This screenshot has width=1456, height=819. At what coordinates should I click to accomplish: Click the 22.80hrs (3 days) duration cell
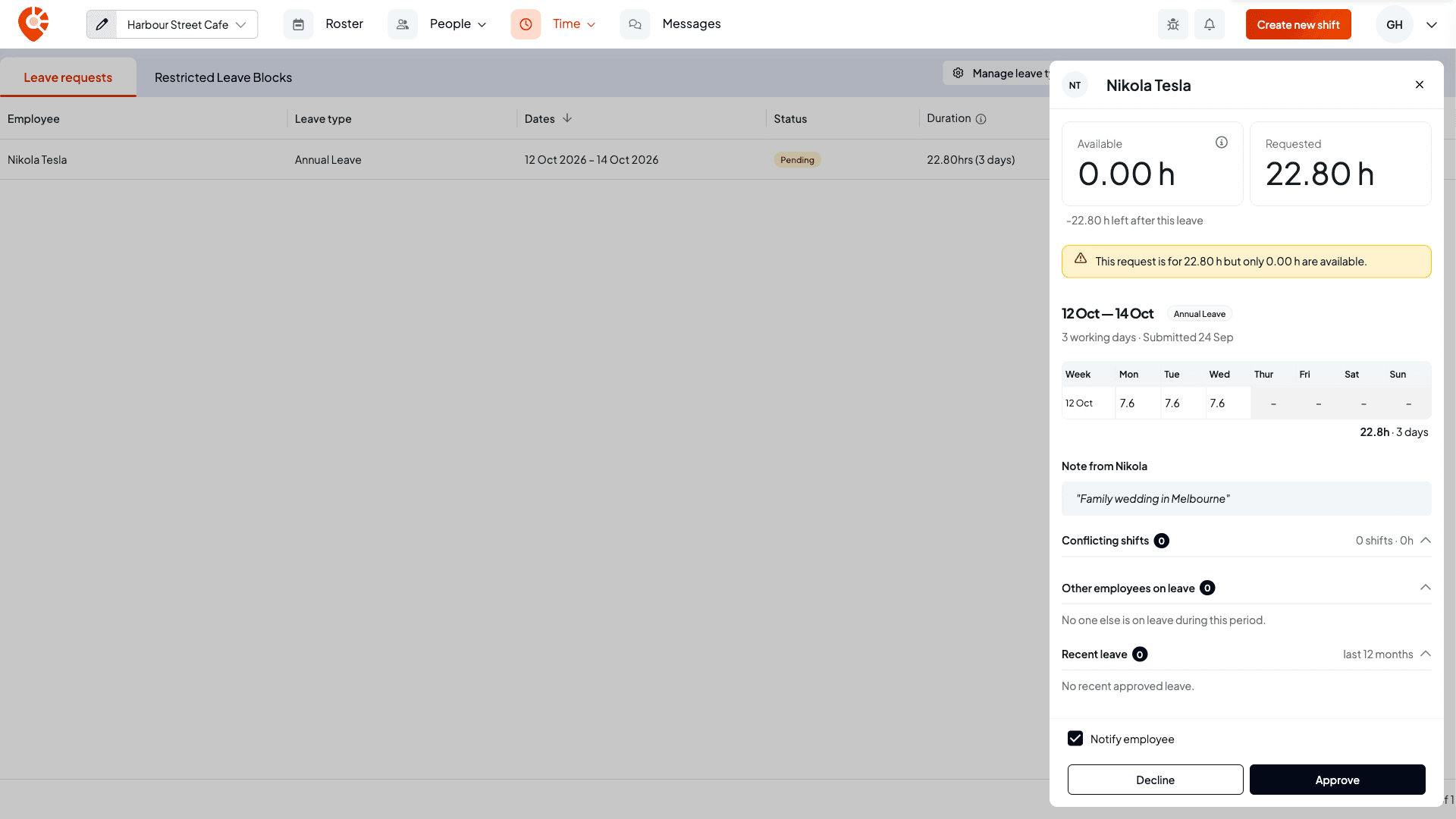[971, 160]
